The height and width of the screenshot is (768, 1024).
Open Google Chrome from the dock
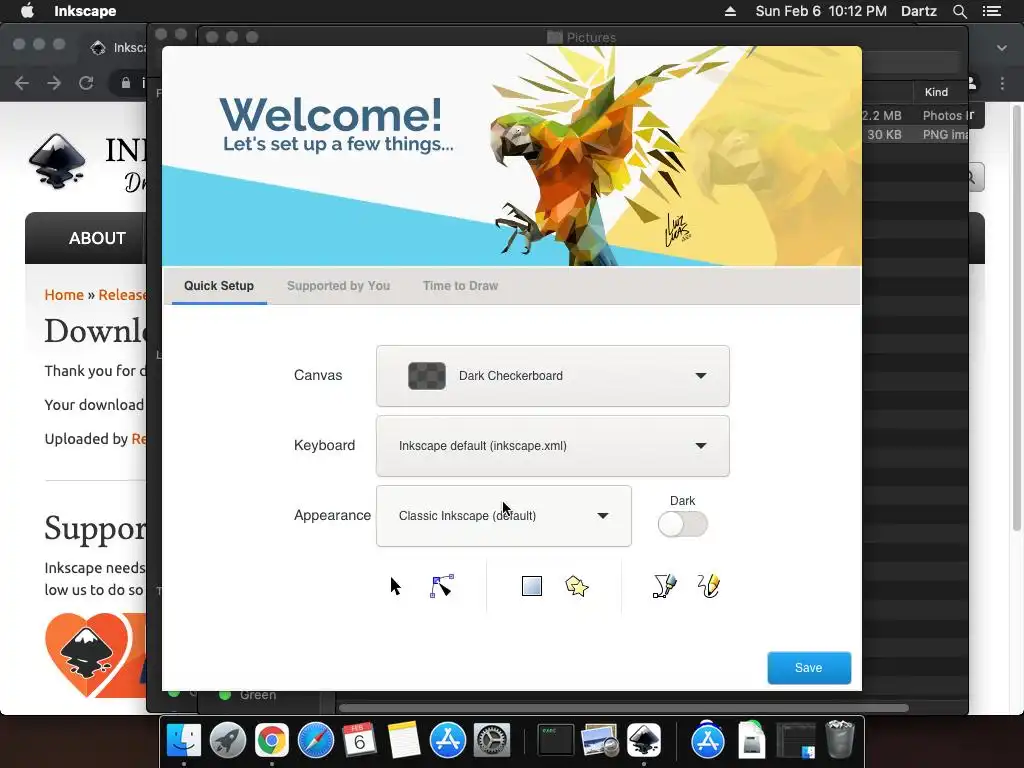pyautogui.click(x=272, y=740)
